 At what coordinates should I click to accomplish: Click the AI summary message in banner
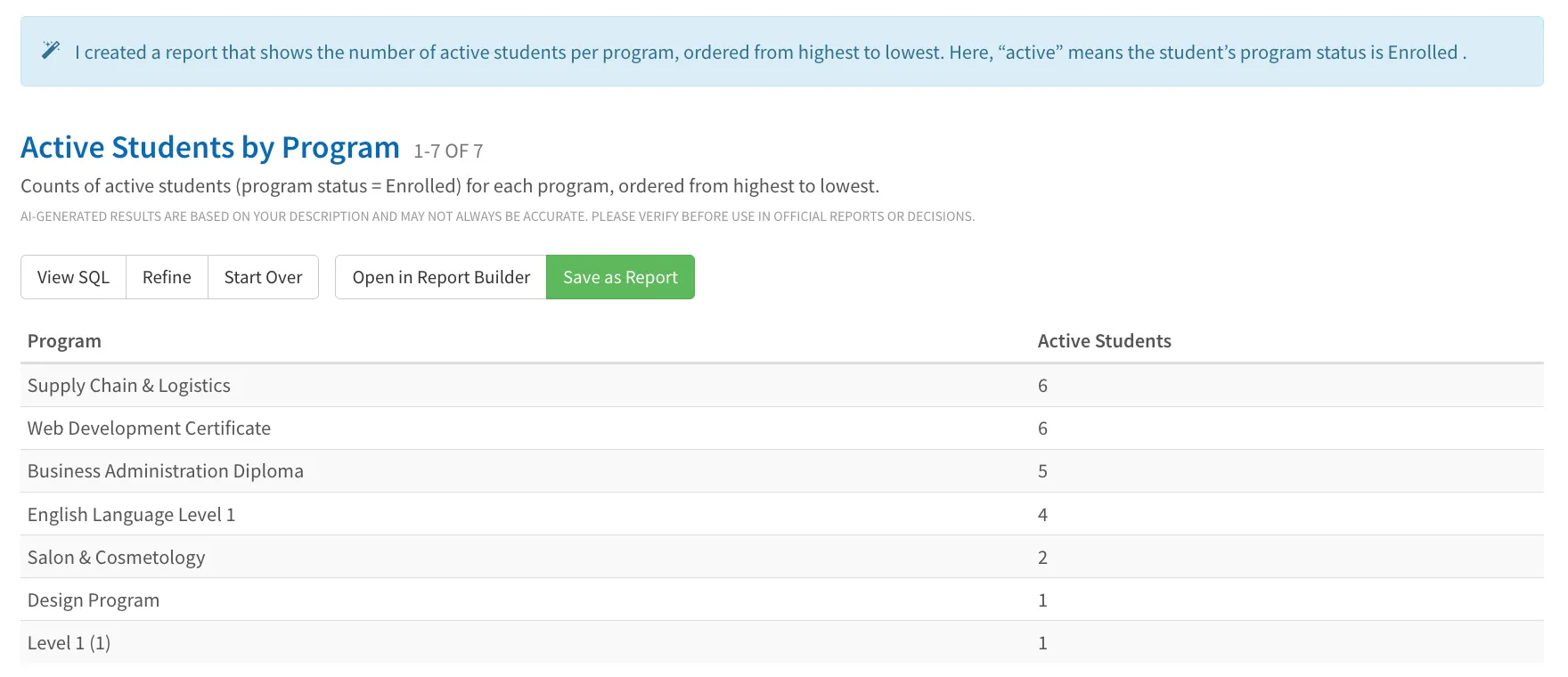click(x=771, y=53)
